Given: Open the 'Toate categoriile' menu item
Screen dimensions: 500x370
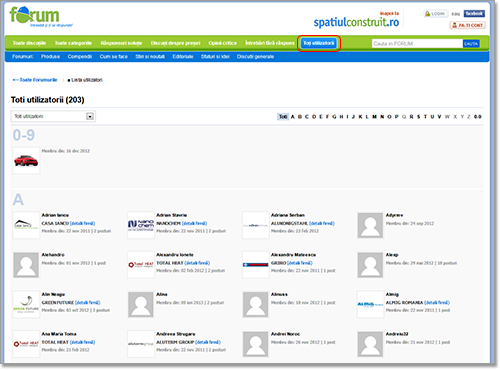Looking at the screenshot, I should tap(73, 43).
